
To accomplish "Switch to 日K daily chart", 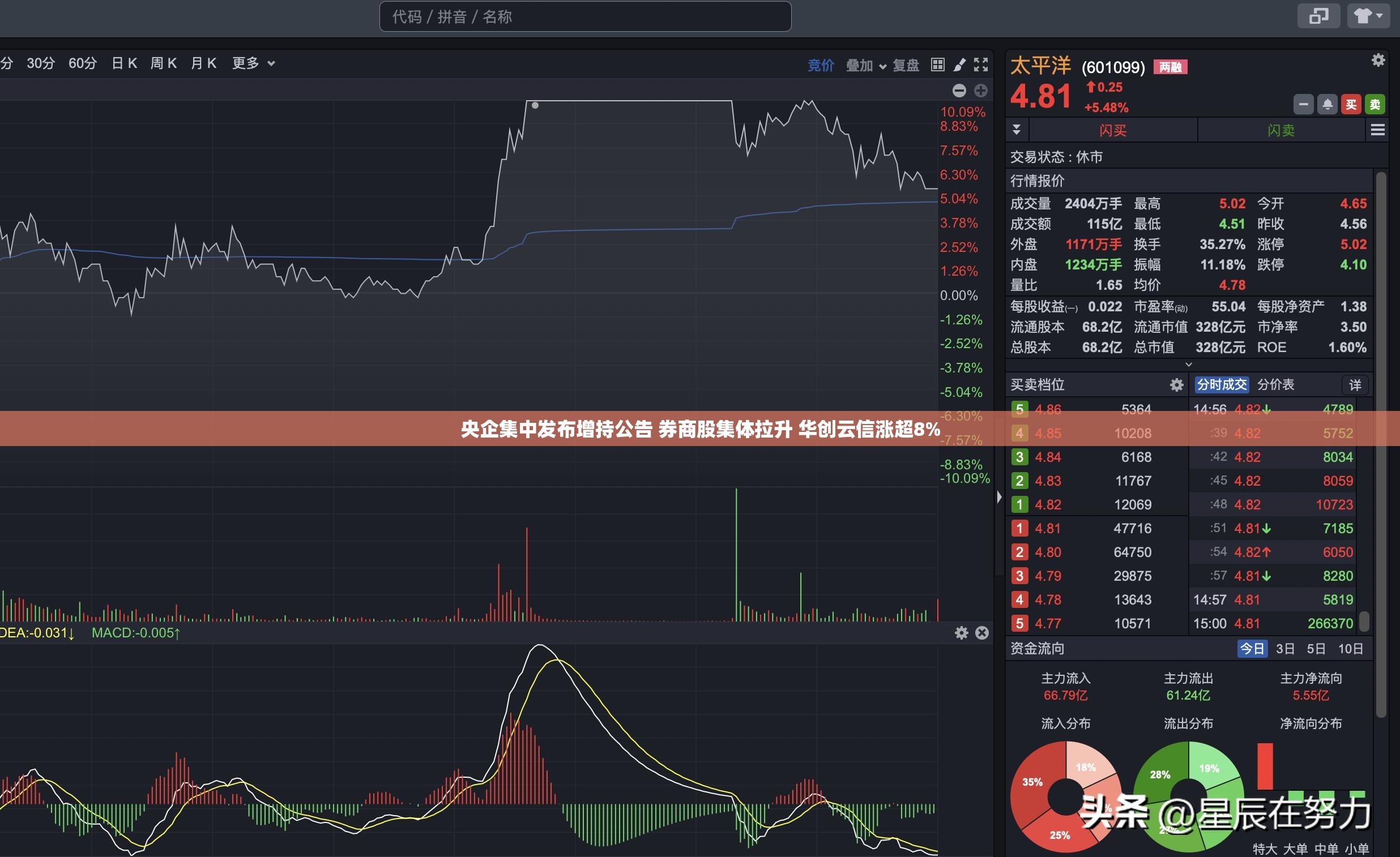I will (x=125, y=63).
